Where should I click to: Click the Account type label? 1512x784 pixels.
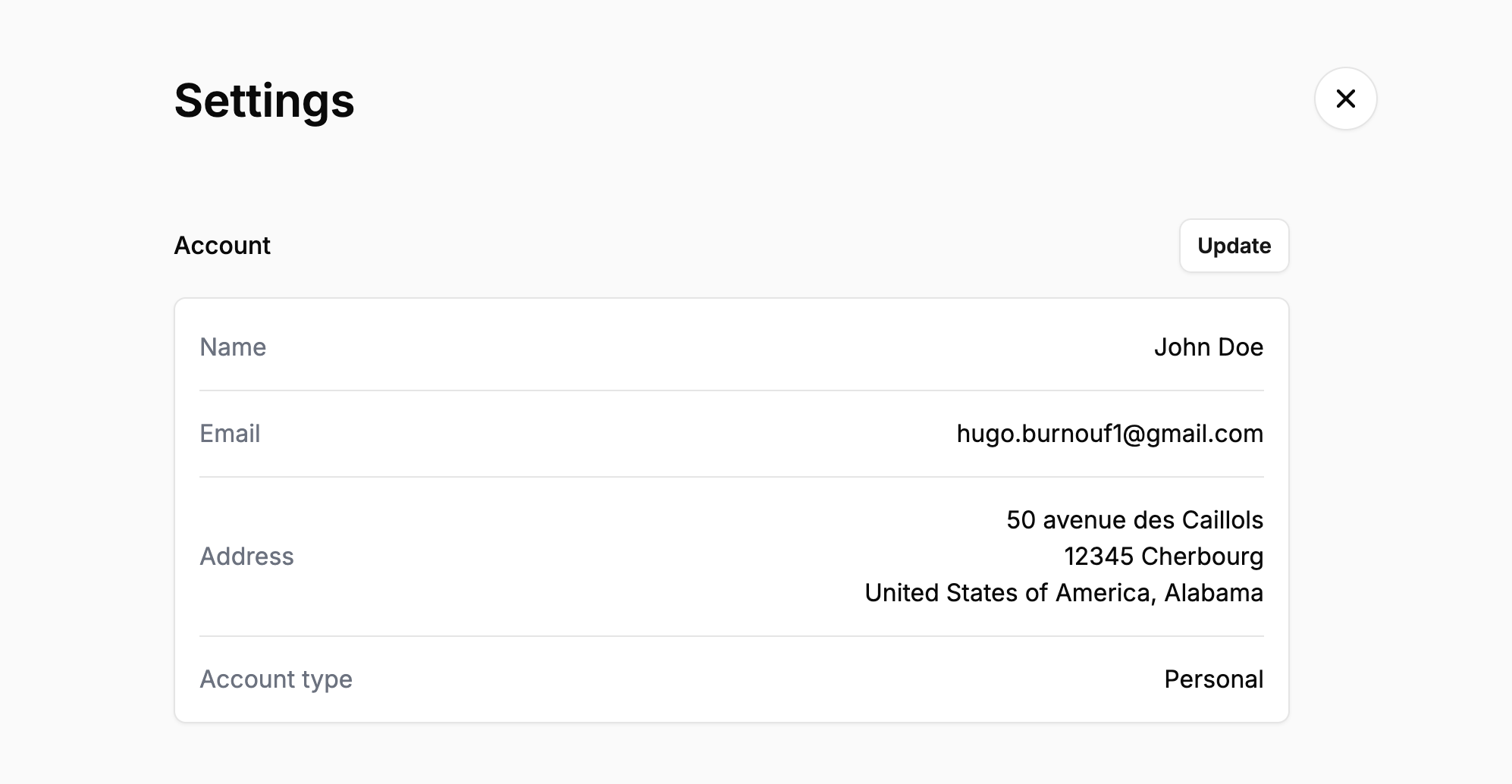click(276, 679)
